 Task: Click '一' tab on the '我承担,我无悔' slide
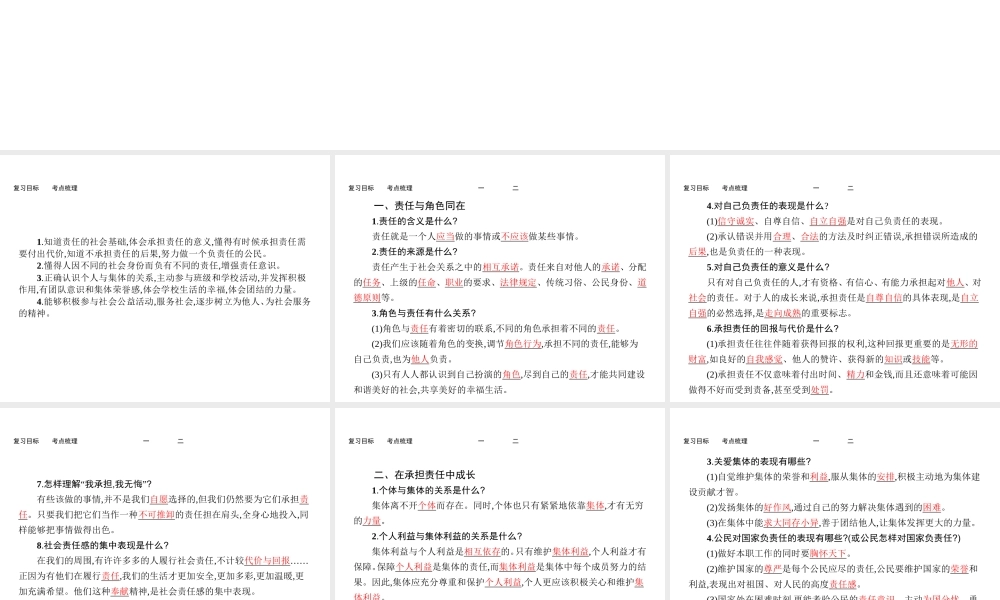click(x=146, y=441)
